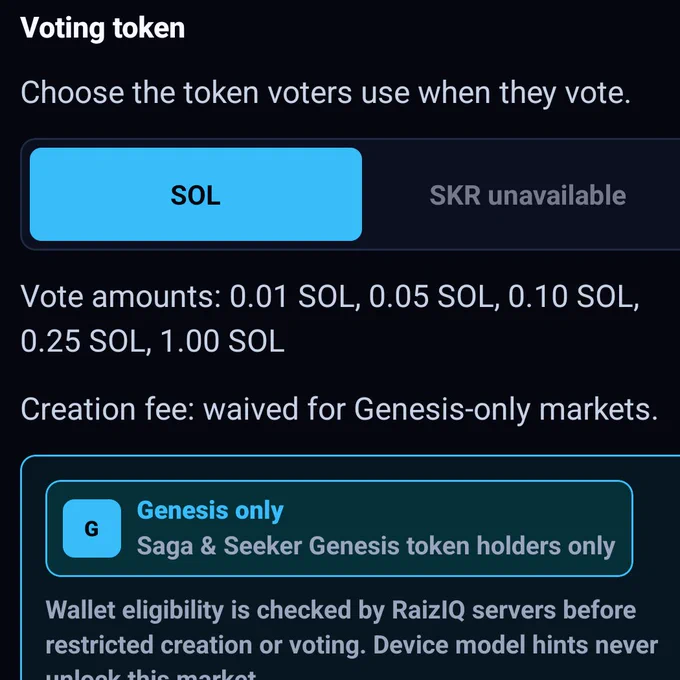The image size is (680, 680).
Task: Click the Genesis-only markets phrase in fee line
Action: (x=506, y=409)
